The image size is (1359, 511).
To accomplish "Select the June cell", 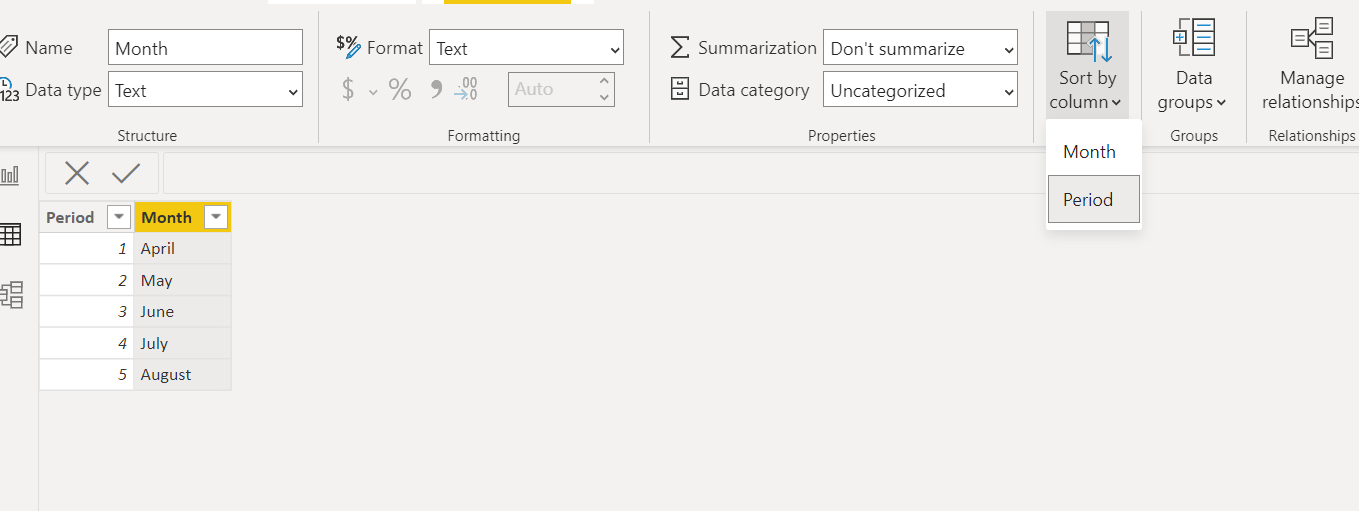I will tap(182, 311).
